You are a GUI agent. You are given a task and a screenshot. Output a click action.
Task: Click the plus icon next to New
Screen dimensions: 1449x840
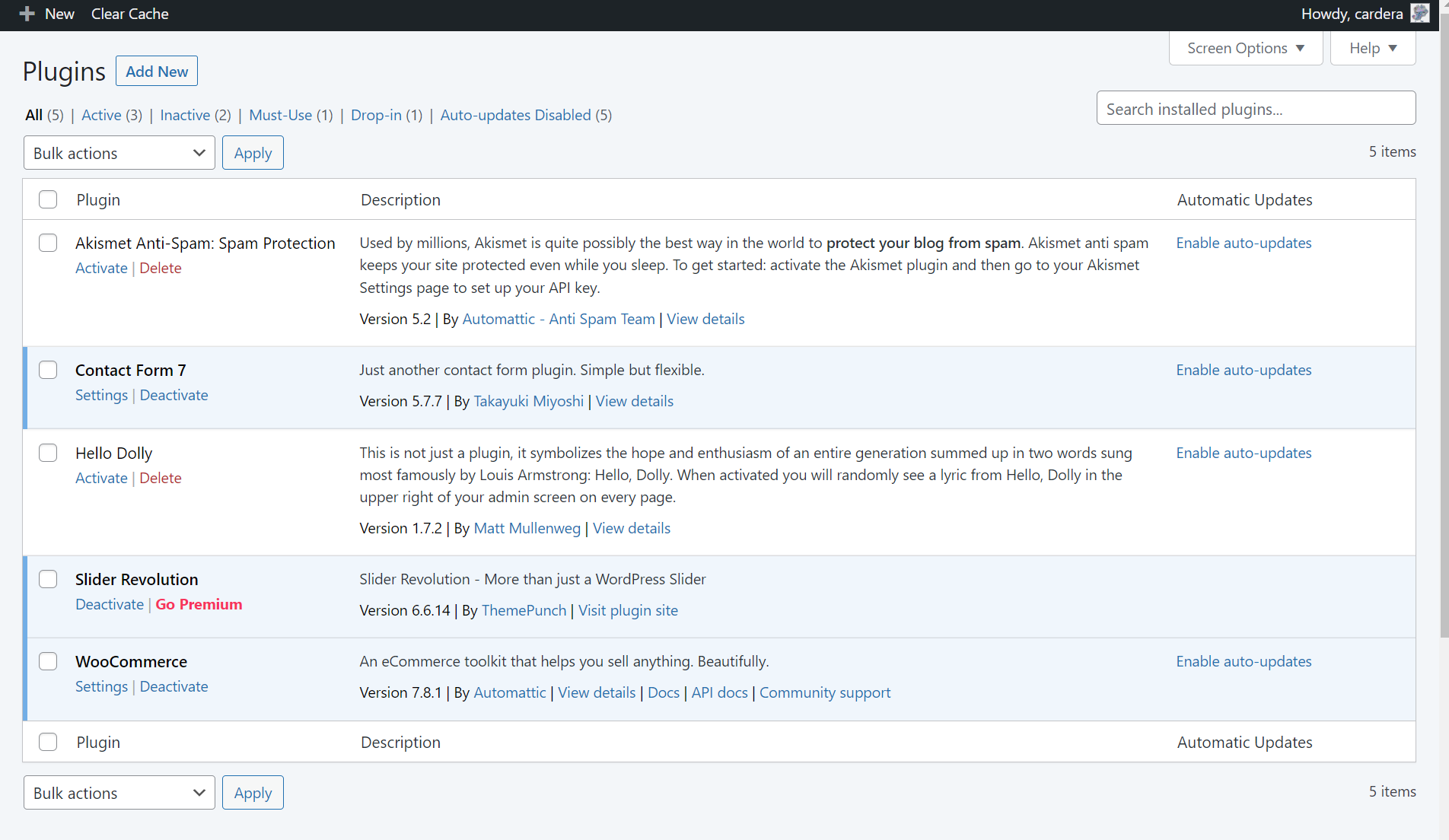pos(27,14)
